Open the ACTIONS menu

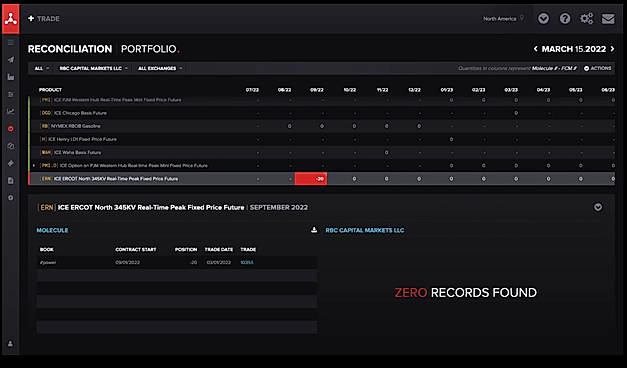click(x=597, y=68)
